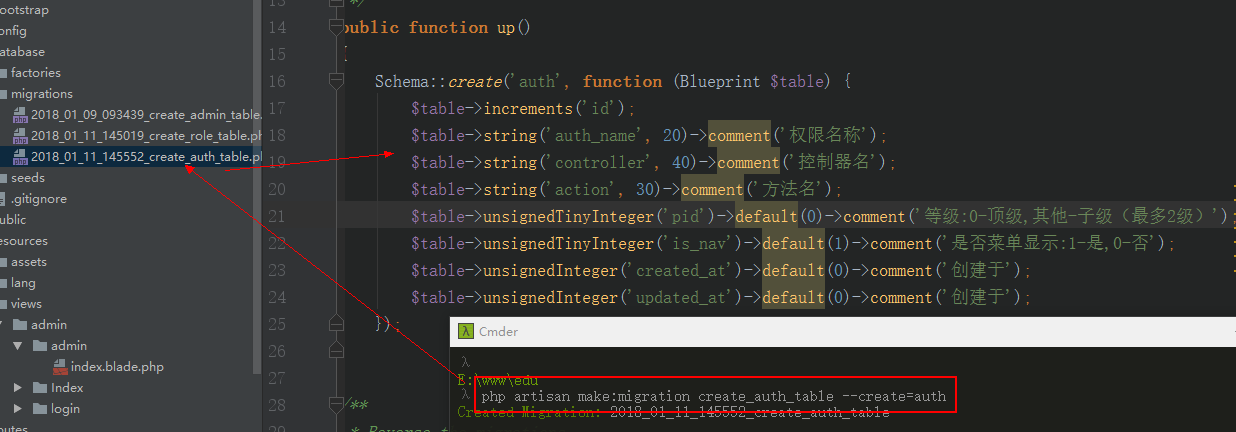Click line number 21 in editor gutter
Image resolution: width=1236 pixels, height=432 pixels.
tap(276, 217)
